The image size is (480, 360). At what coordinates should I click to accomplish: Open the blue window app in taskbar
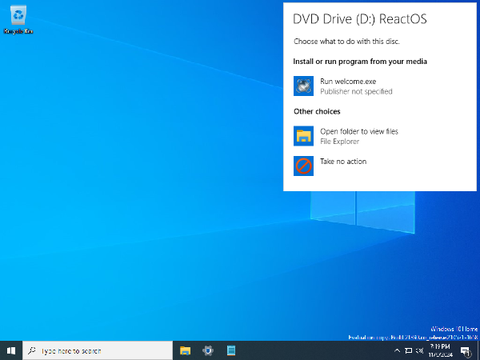pyautogui.click(x=231, y=351)
